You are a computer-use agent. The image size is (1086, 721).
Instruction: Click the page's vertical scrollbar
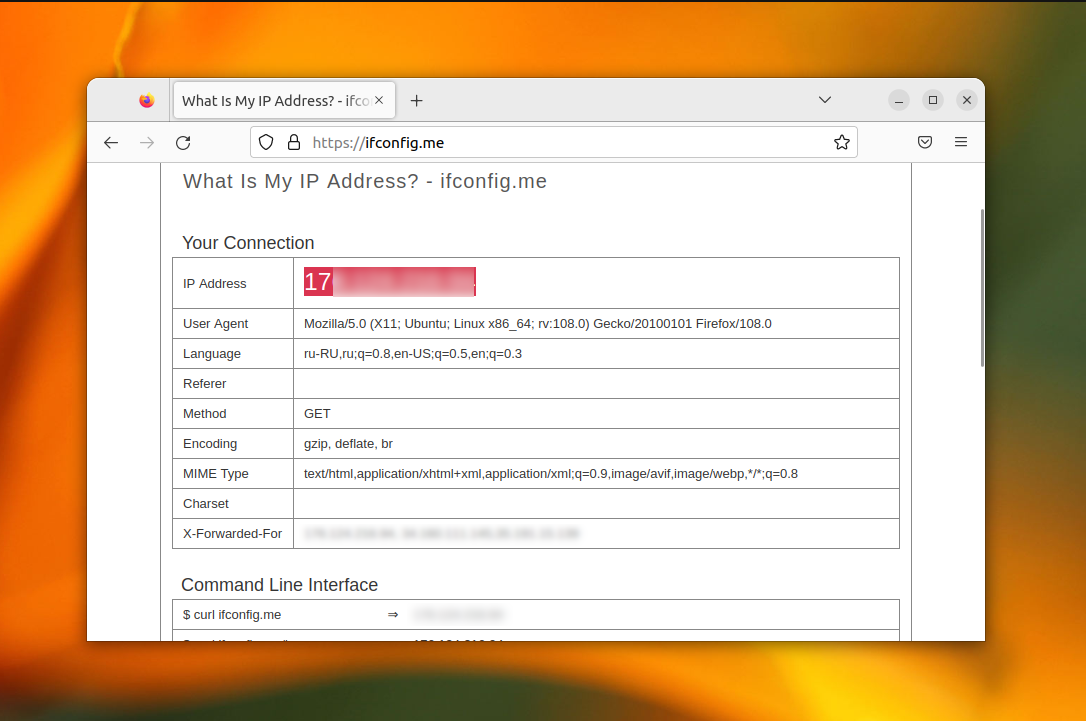982,287
